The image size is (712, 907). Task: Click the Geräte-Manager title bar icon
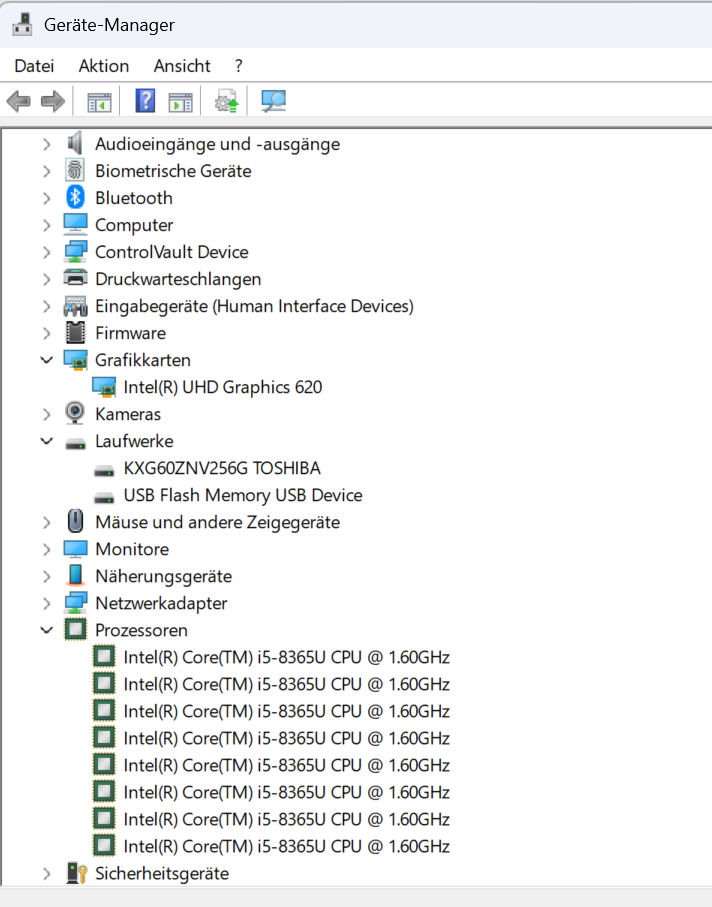[23, 25]
